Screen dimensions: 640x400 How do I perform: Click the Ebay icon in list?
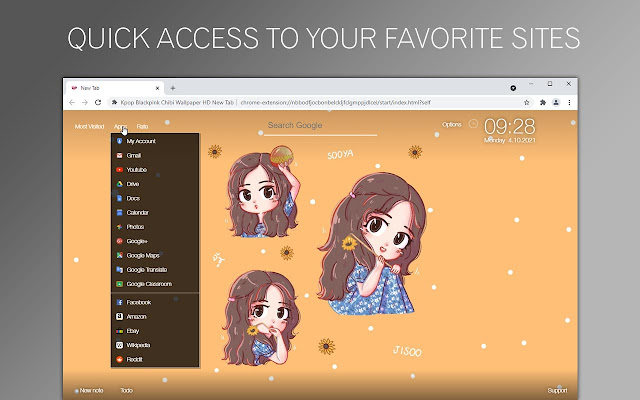[x=119, y=331]
